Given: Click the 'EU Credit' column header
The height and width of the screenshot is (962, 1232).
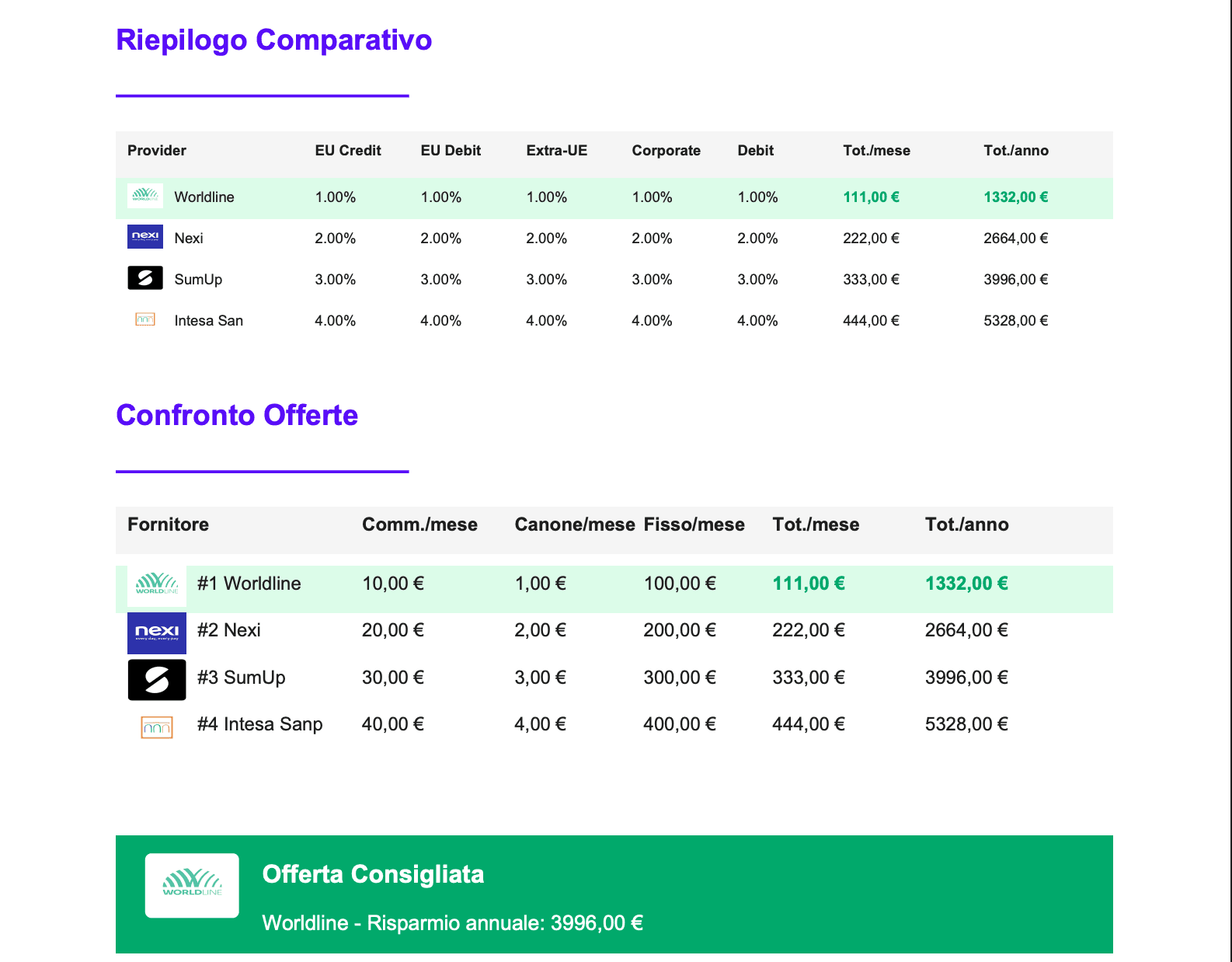Looking at the screenshot, I should (348, 151).
